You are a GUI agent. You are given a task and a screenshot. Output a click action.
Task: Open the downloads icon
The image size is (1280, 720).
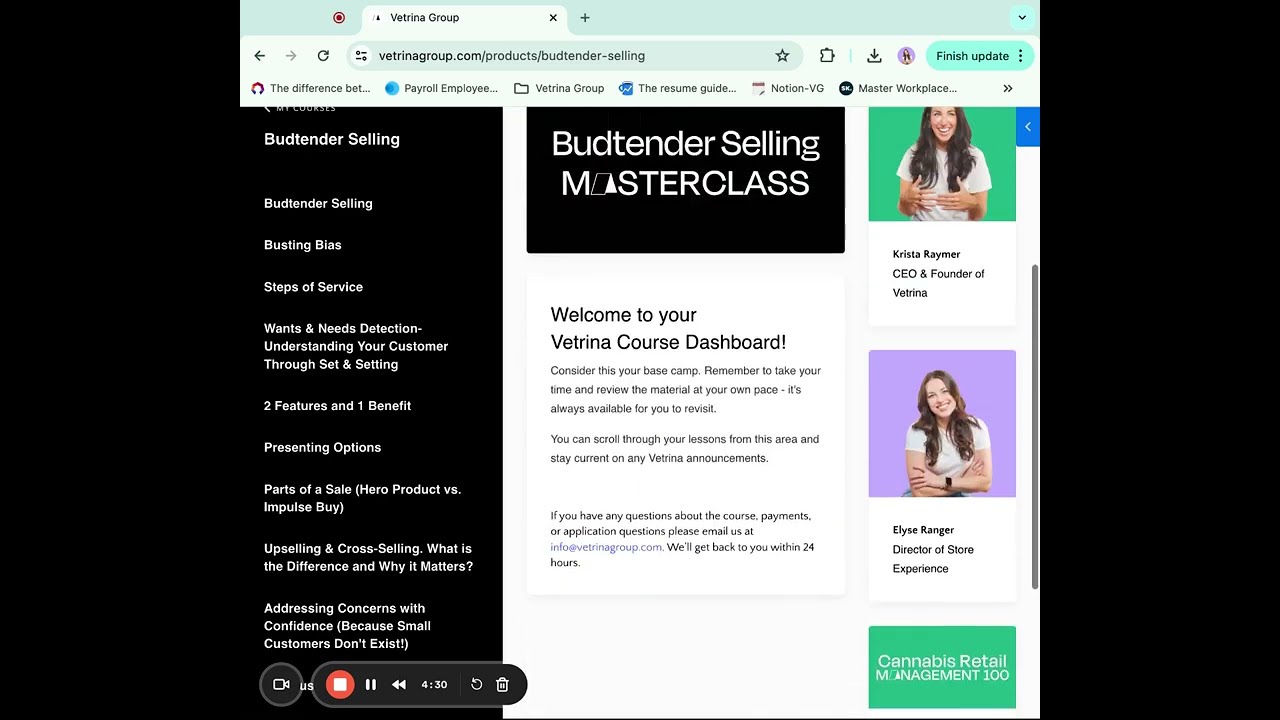coord(874,56)
